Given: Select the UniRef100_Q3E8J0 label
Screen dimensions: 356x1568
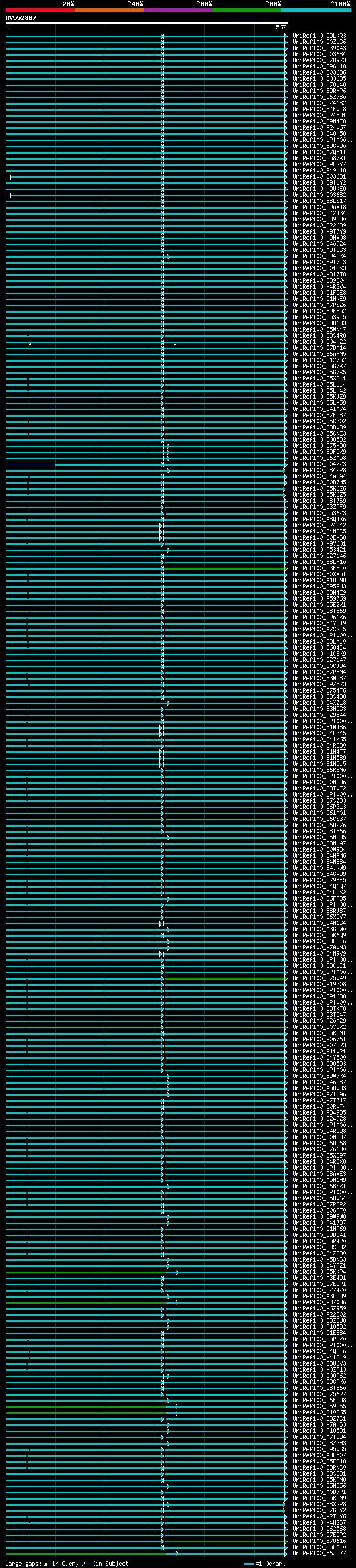Looking at the screenshot, I should 319,568.
